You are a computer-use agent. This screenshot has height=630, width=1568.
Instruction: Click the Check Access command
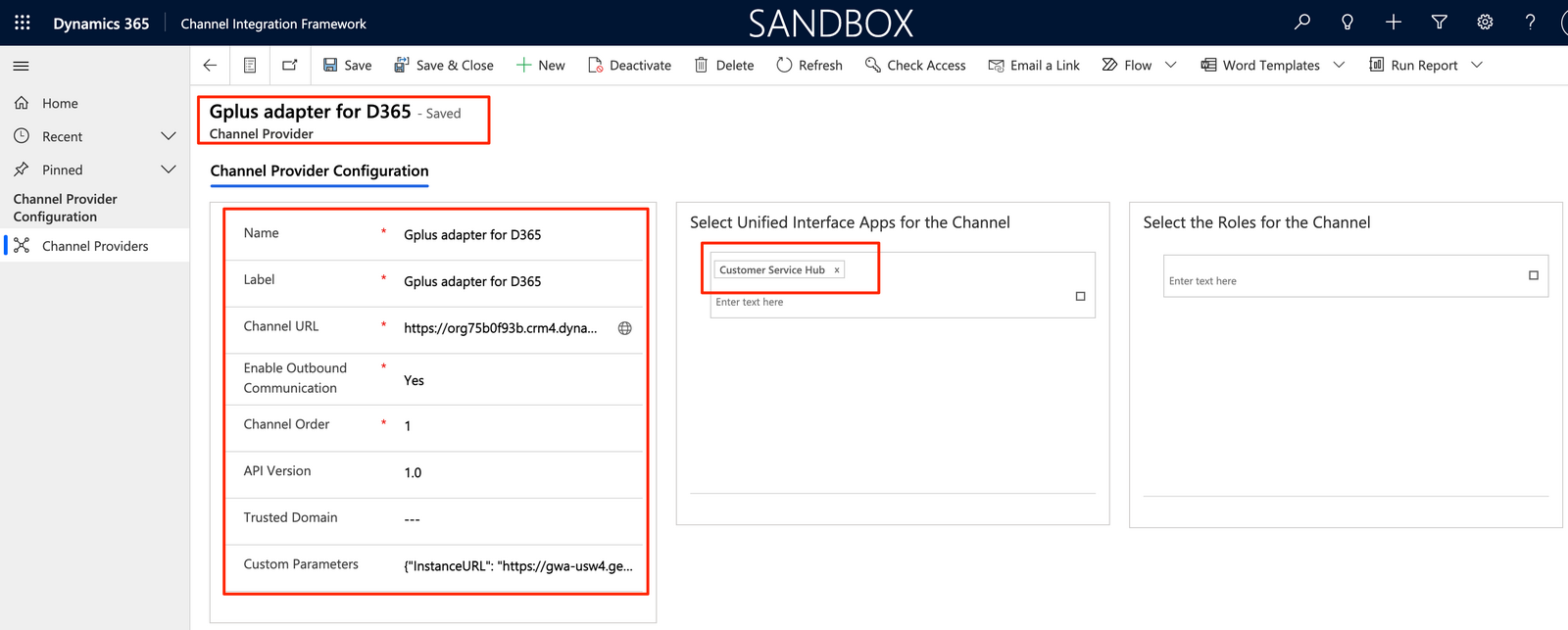coord(915,65)
